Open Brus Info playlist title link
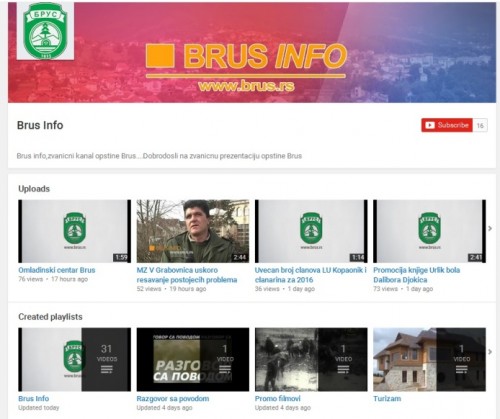 pyautogui.click(x=34, y=399)
